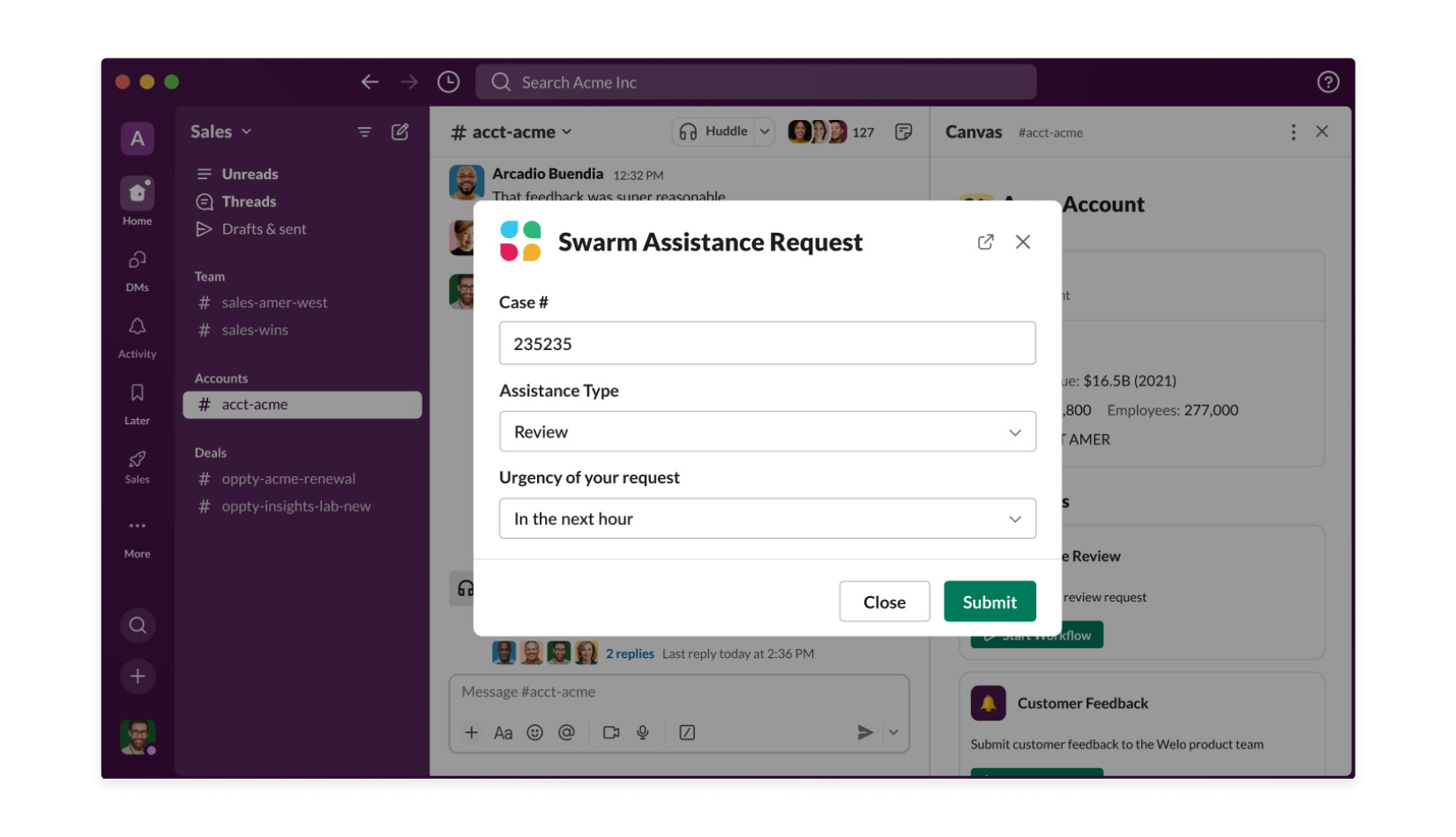Open Assistance Type dropdown

pyautogui.click(x=767, y=432)
